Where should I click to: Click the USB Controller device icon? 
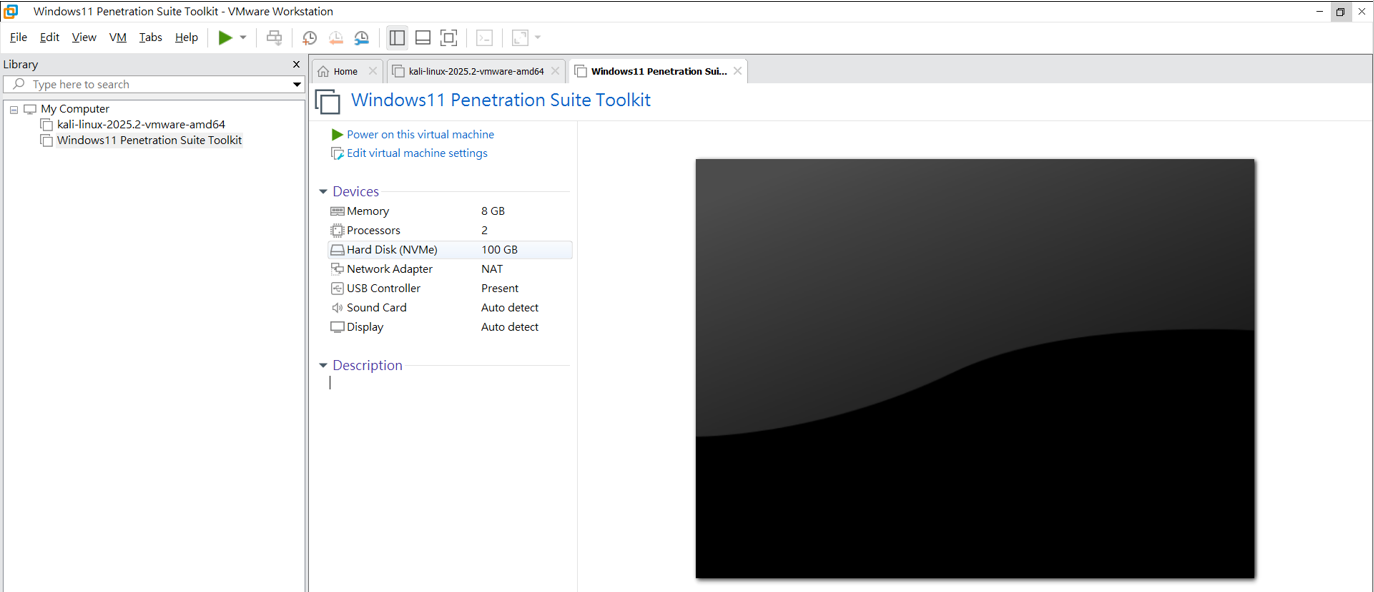337,288
